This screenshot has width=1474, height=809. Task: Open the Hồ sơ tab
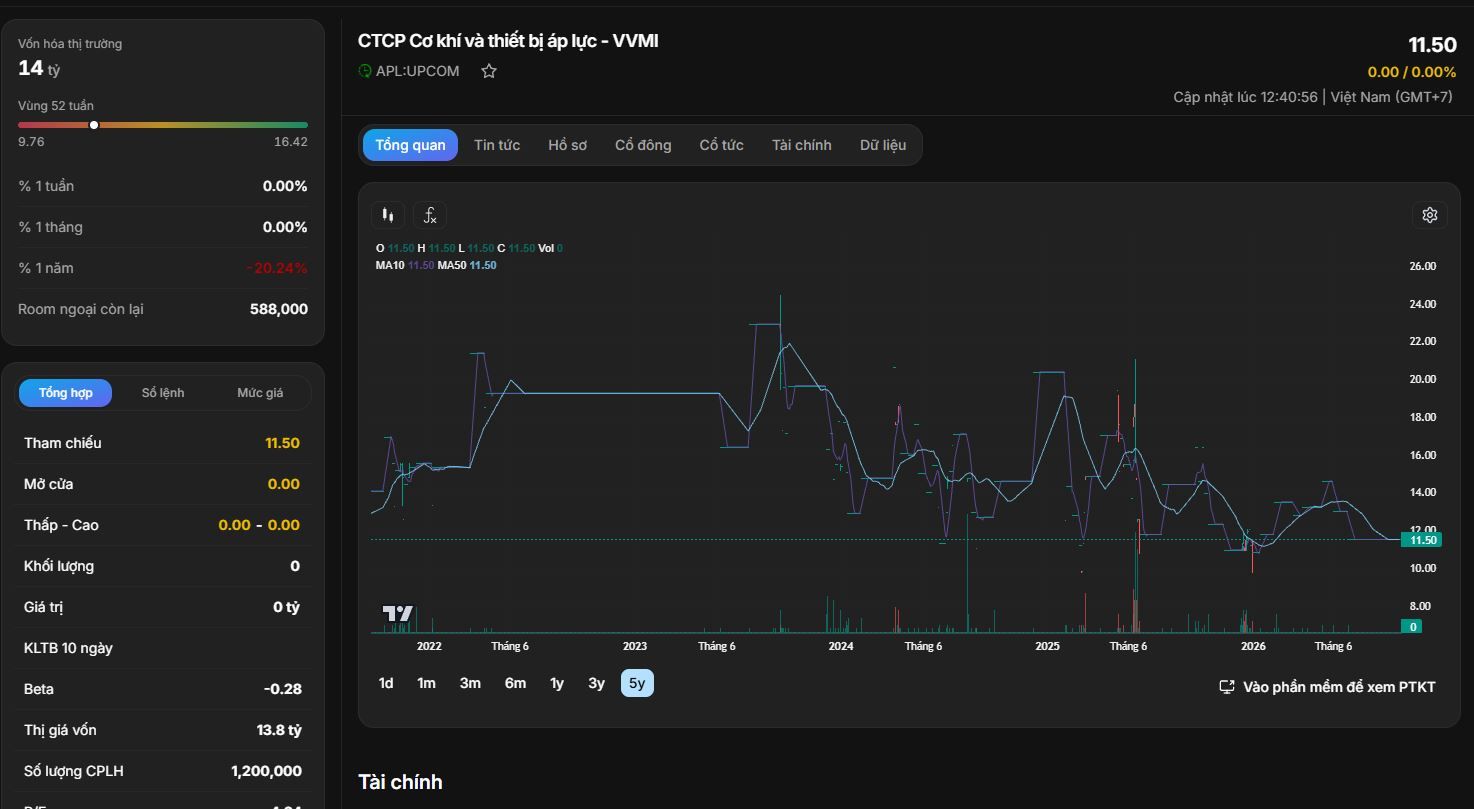click(x=567, y=145)
